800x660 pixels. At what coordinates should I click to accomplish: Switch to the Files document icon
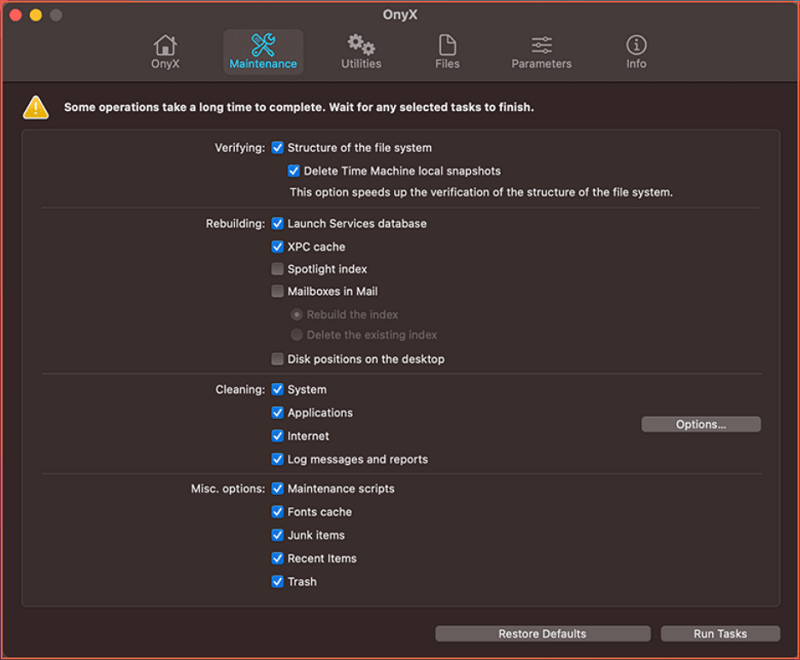[x=447, y=45]
